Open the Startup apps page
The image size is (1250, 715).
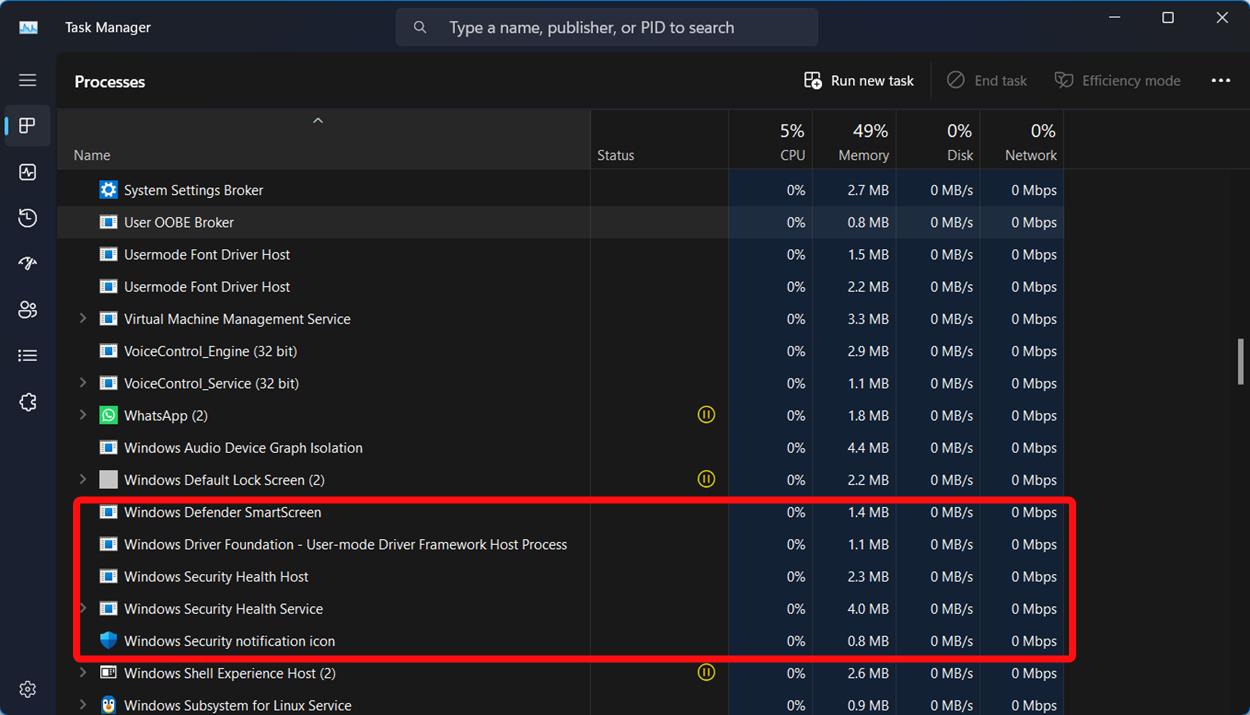(27, 263)
